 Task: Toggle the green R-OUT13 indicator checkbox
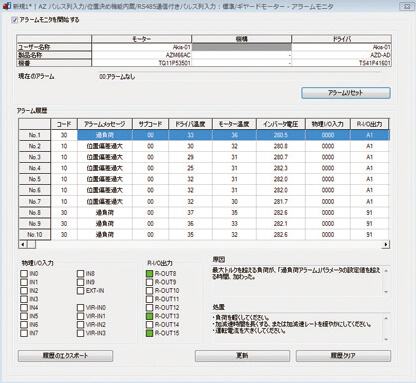pyautogui.click(x=149, y=316)
